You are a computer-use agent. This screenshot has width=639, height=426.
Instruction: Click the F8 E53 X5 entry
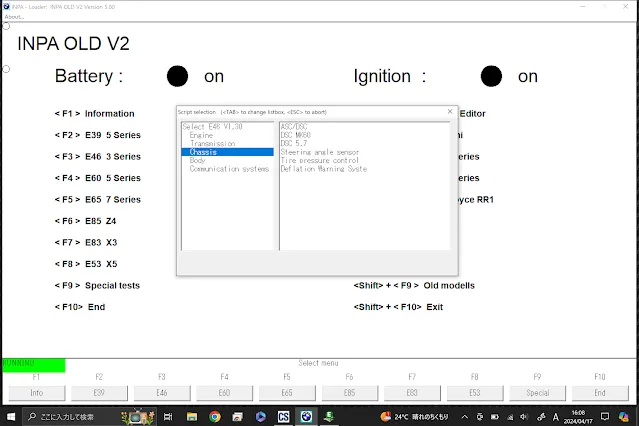tap(86, 264)
